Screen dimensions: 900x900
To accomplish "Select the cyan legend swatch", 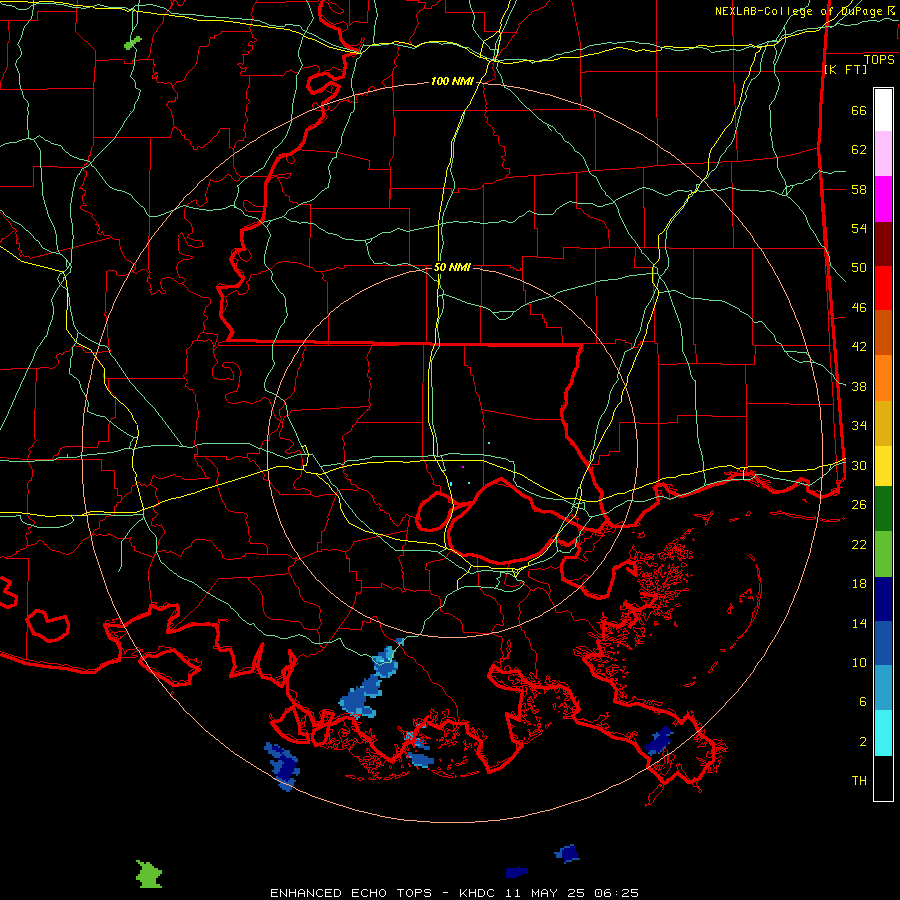I will pyautogui.click(x=883, y=733).
